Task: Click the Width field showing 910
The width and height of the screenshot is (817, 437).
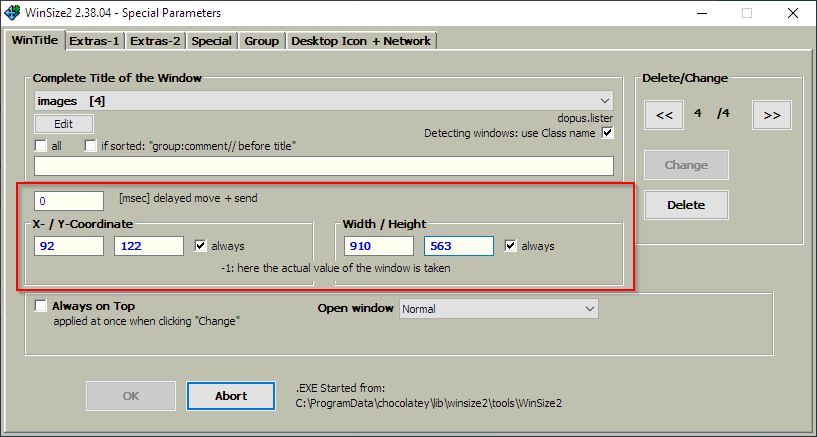Action: click(379, 246)
